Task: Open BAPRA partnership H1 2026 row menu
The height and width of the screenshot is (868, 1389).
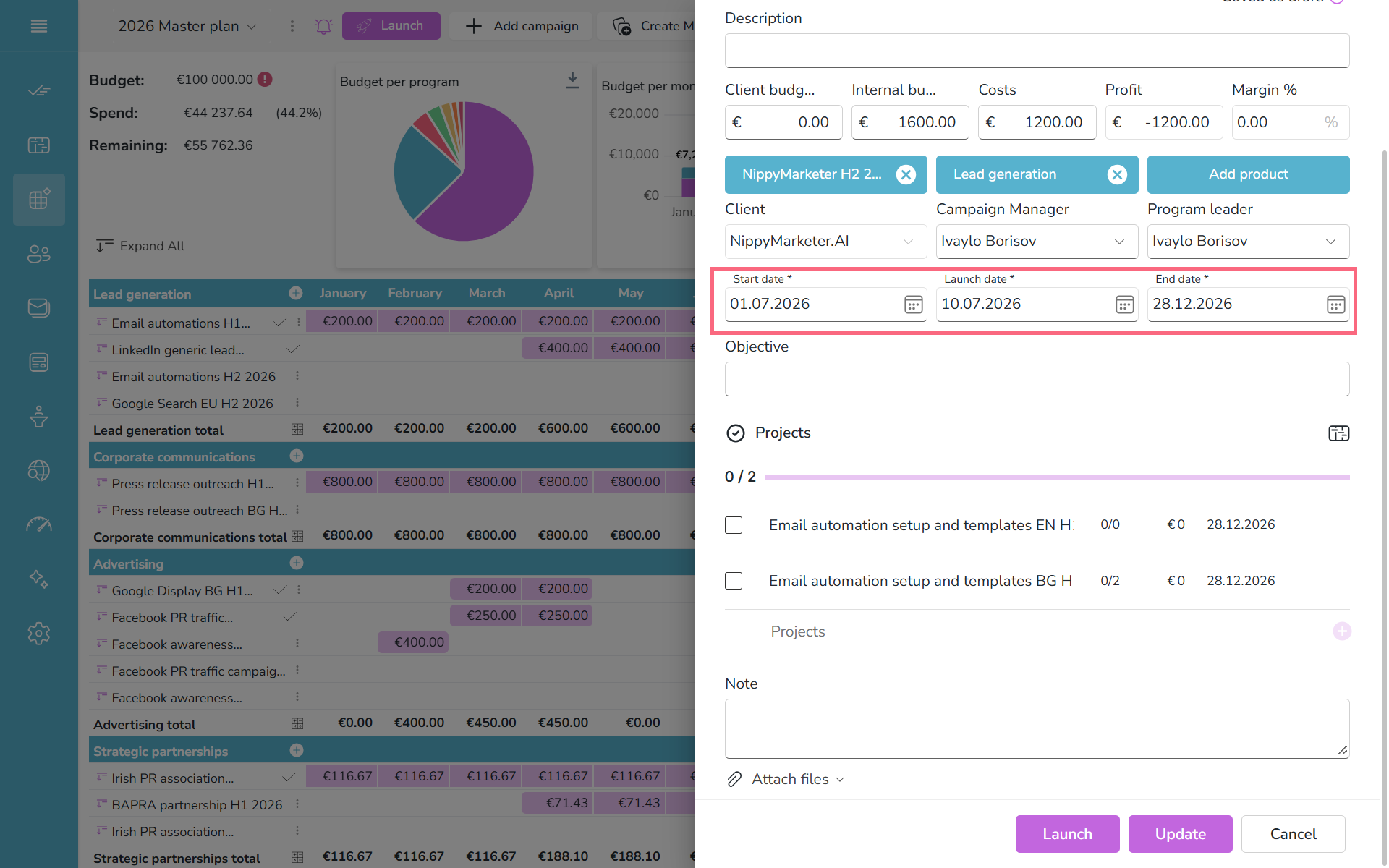Action: click(x=297, y=804)
